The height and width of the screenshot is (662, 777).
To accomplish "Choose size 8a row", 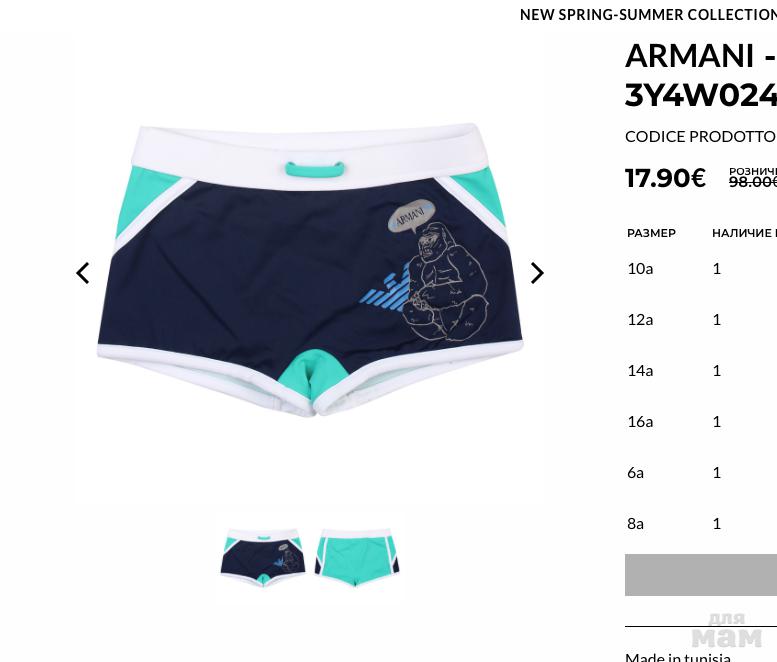I will click(702, 524).
